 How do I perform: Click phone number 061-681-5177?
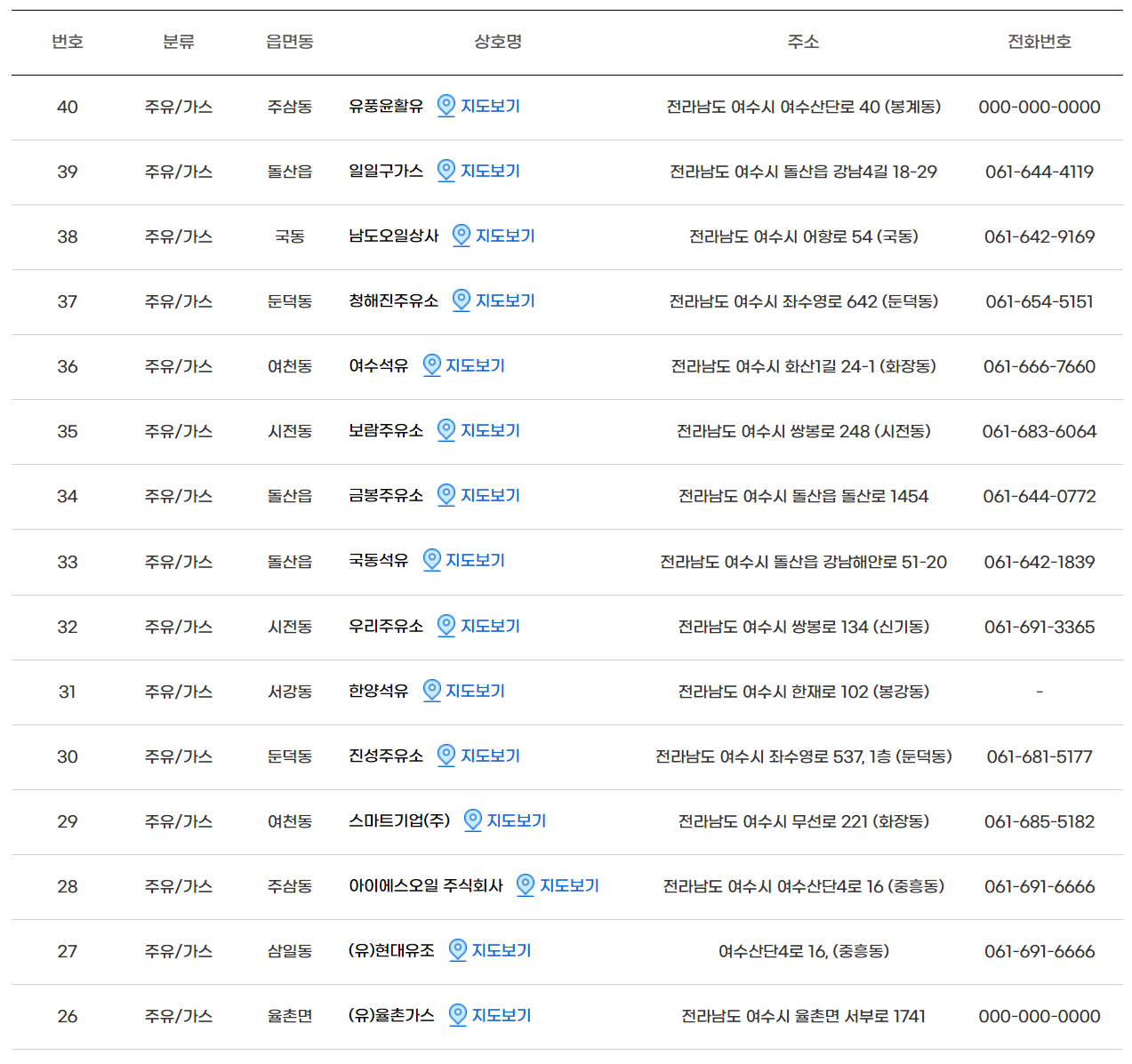click(1040, 756)
